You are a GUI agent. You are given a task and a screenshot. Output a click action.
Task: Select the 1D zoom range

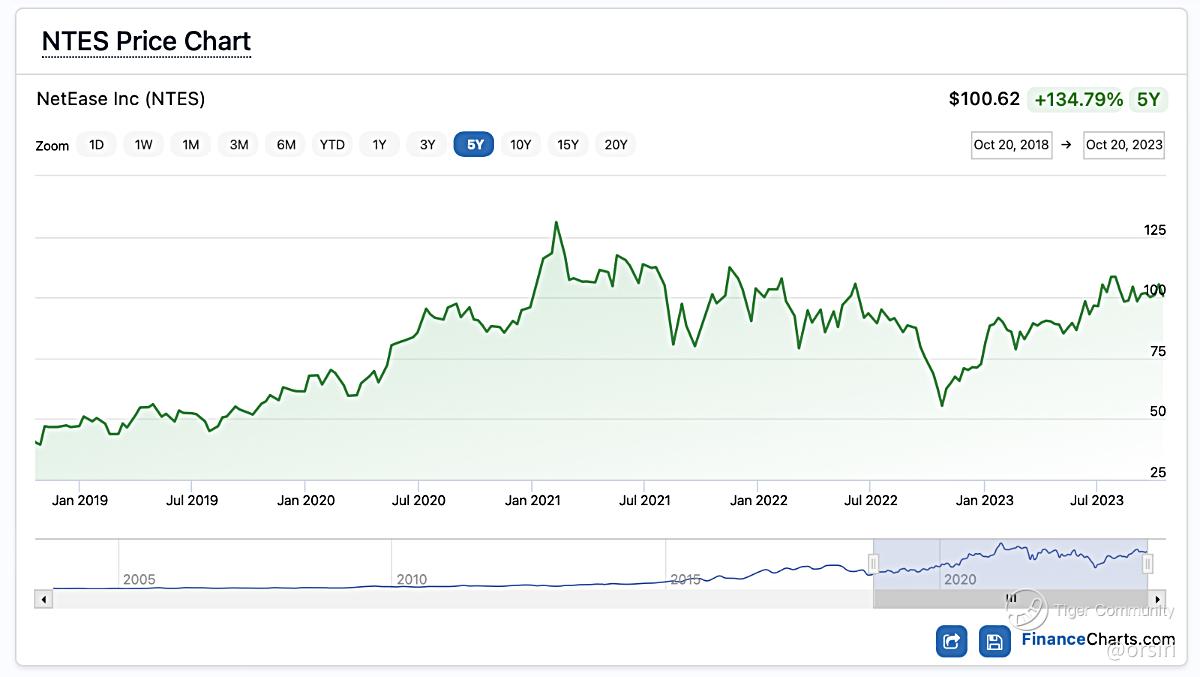tap(97, 144)
